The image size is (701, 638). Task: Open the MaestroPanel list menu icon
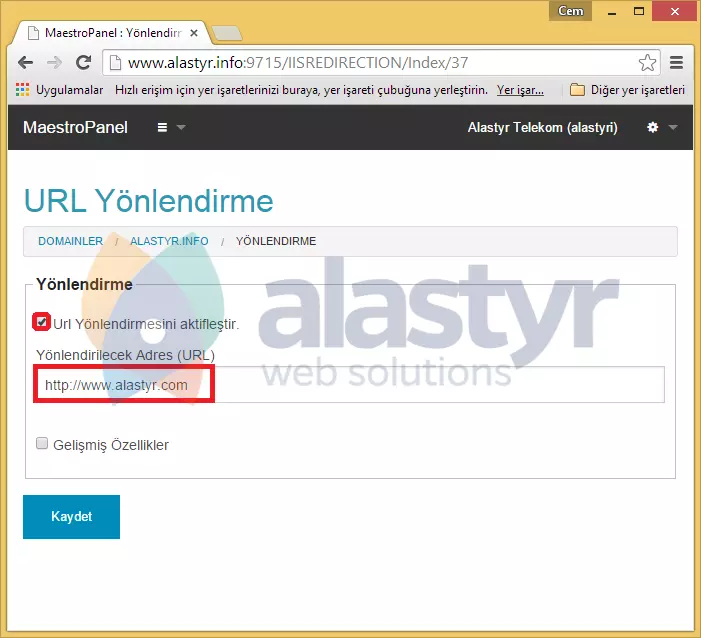tap(162, 127)
